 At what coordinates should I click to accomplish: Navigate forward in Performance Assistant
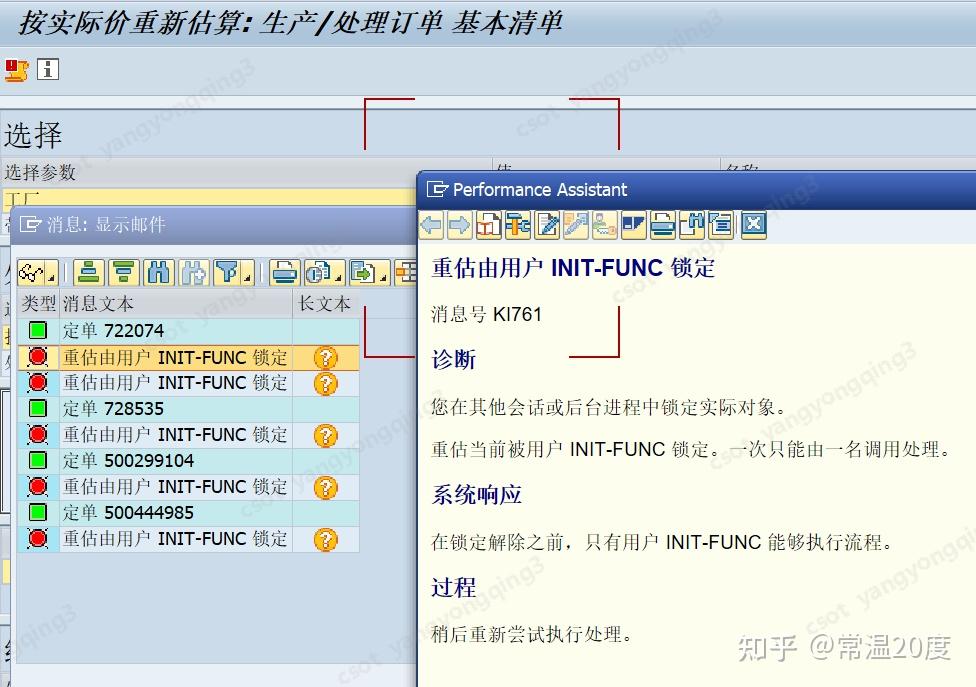[x=460, y=225]
